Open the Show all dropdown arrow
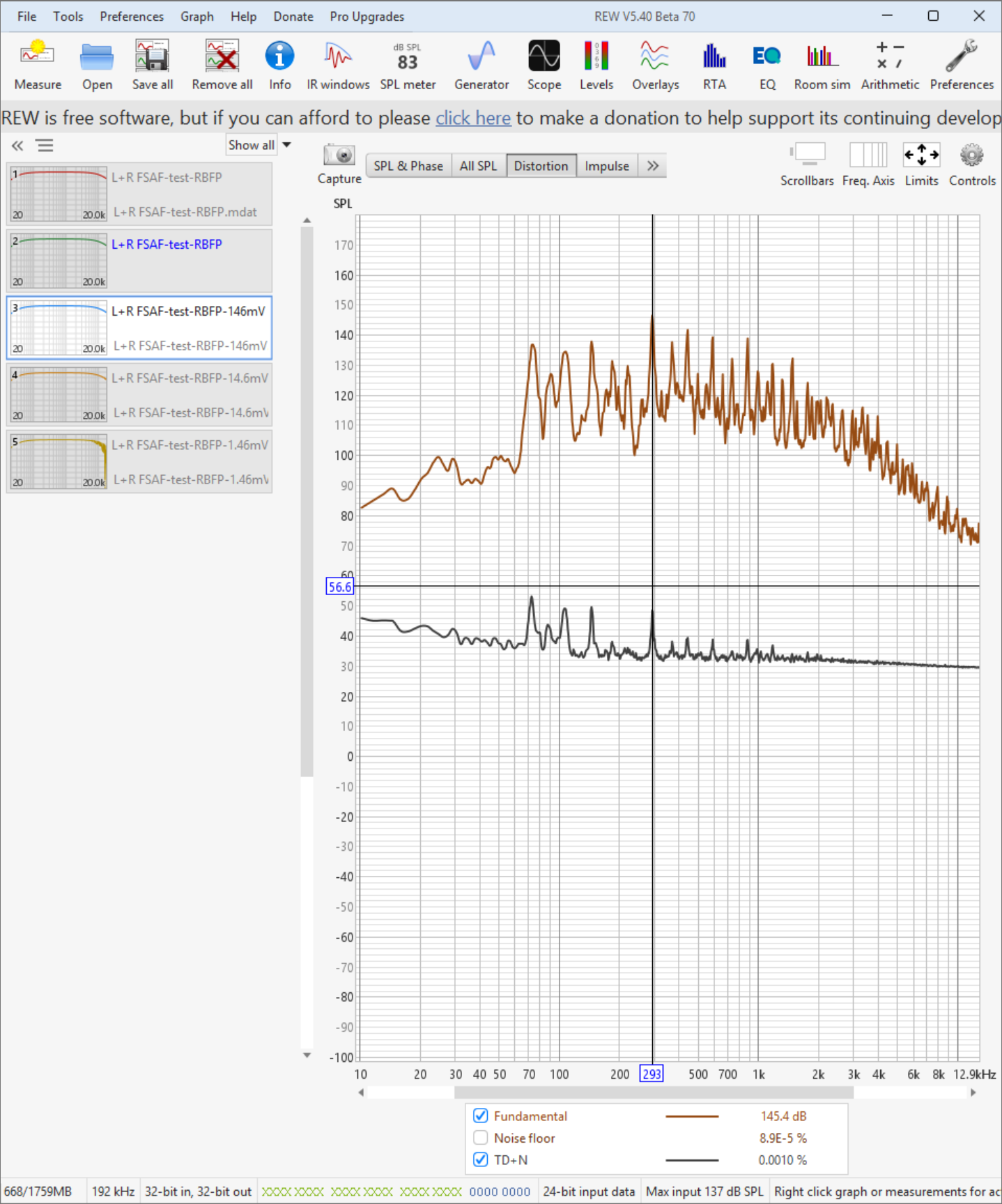The width and height of the screenshot is (1002, 1204). coord(286,145)
